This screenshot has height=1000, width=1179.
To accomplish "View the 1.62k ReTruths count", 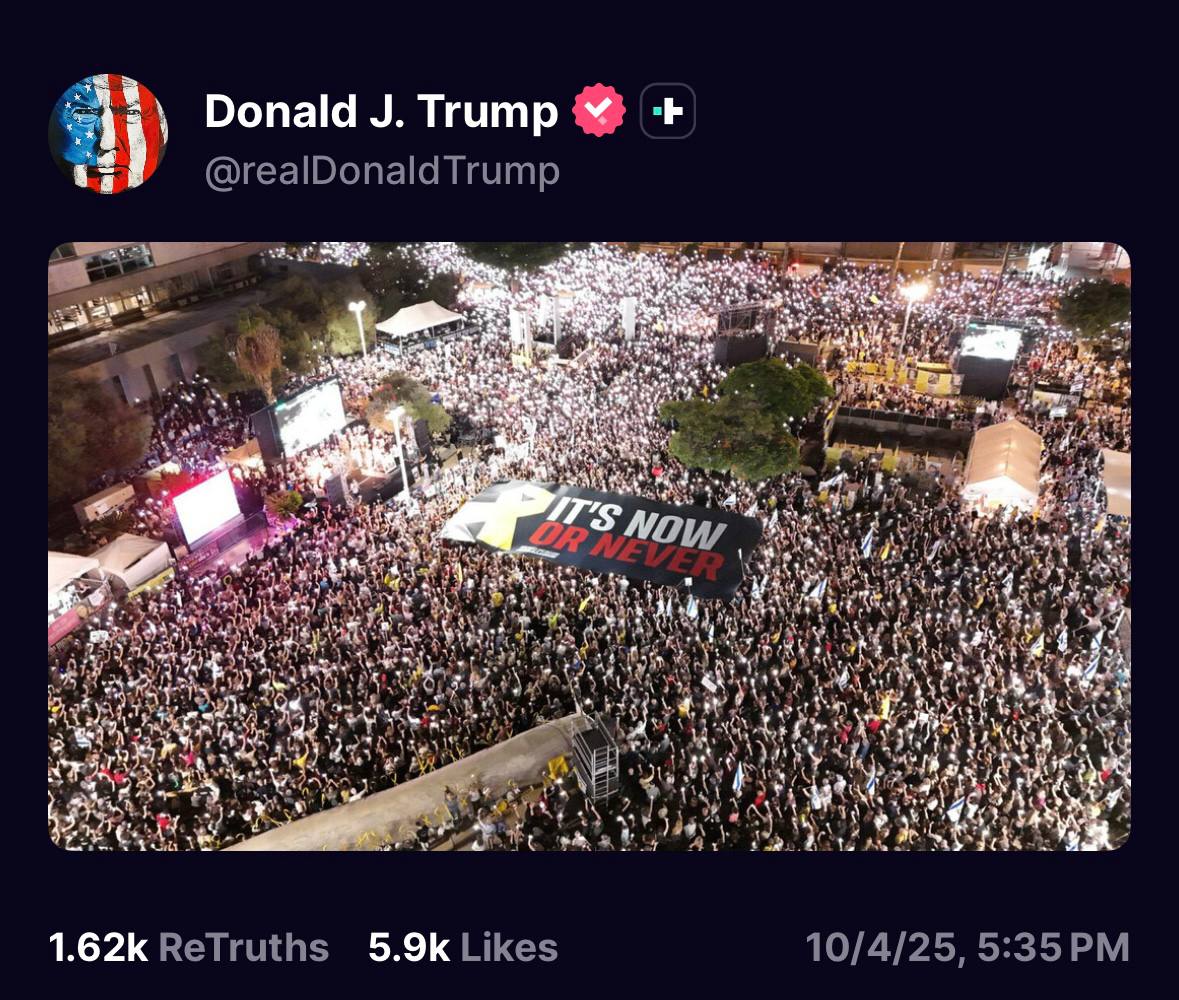I will (x=98, y=947).
